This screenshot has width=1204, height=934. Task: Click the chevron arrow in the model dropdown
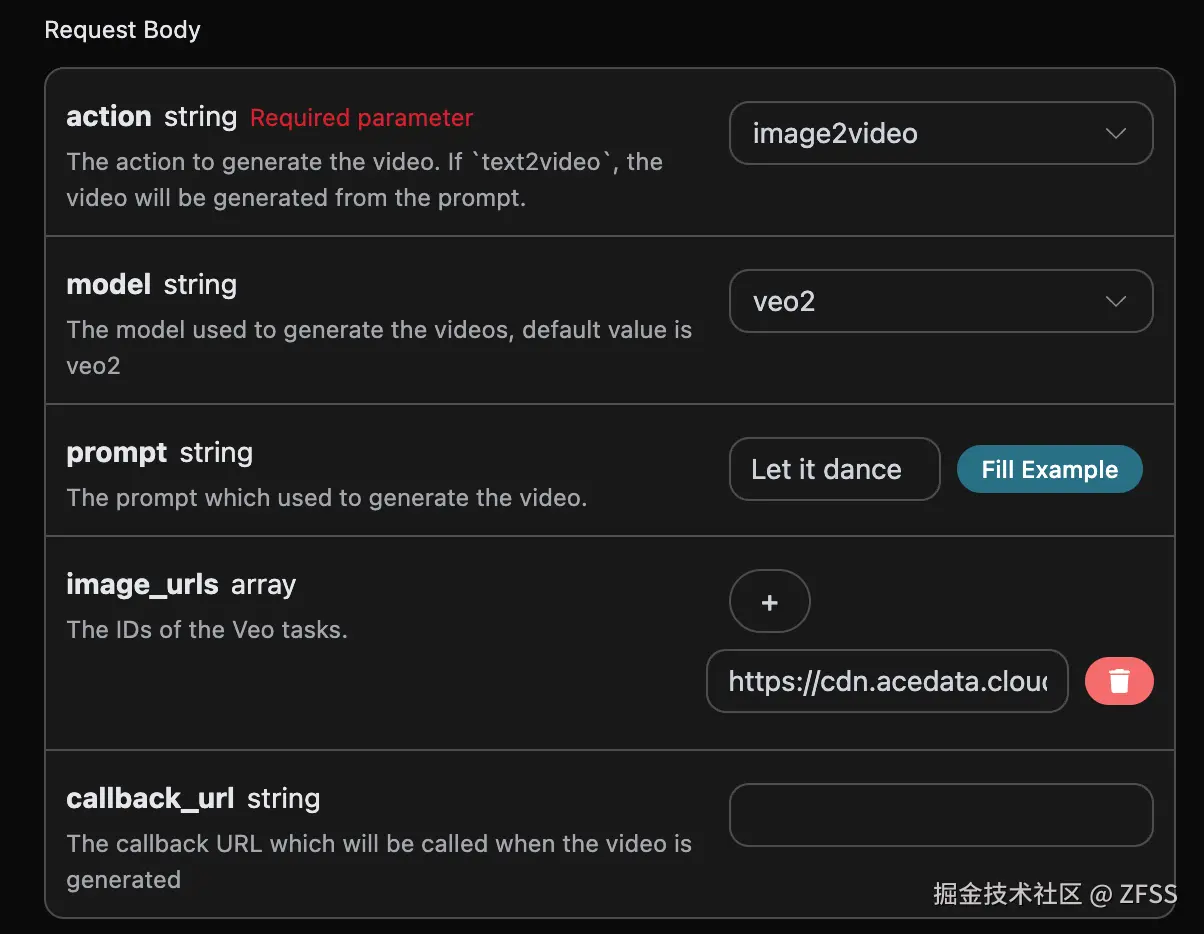click(x=1116, y=301)
